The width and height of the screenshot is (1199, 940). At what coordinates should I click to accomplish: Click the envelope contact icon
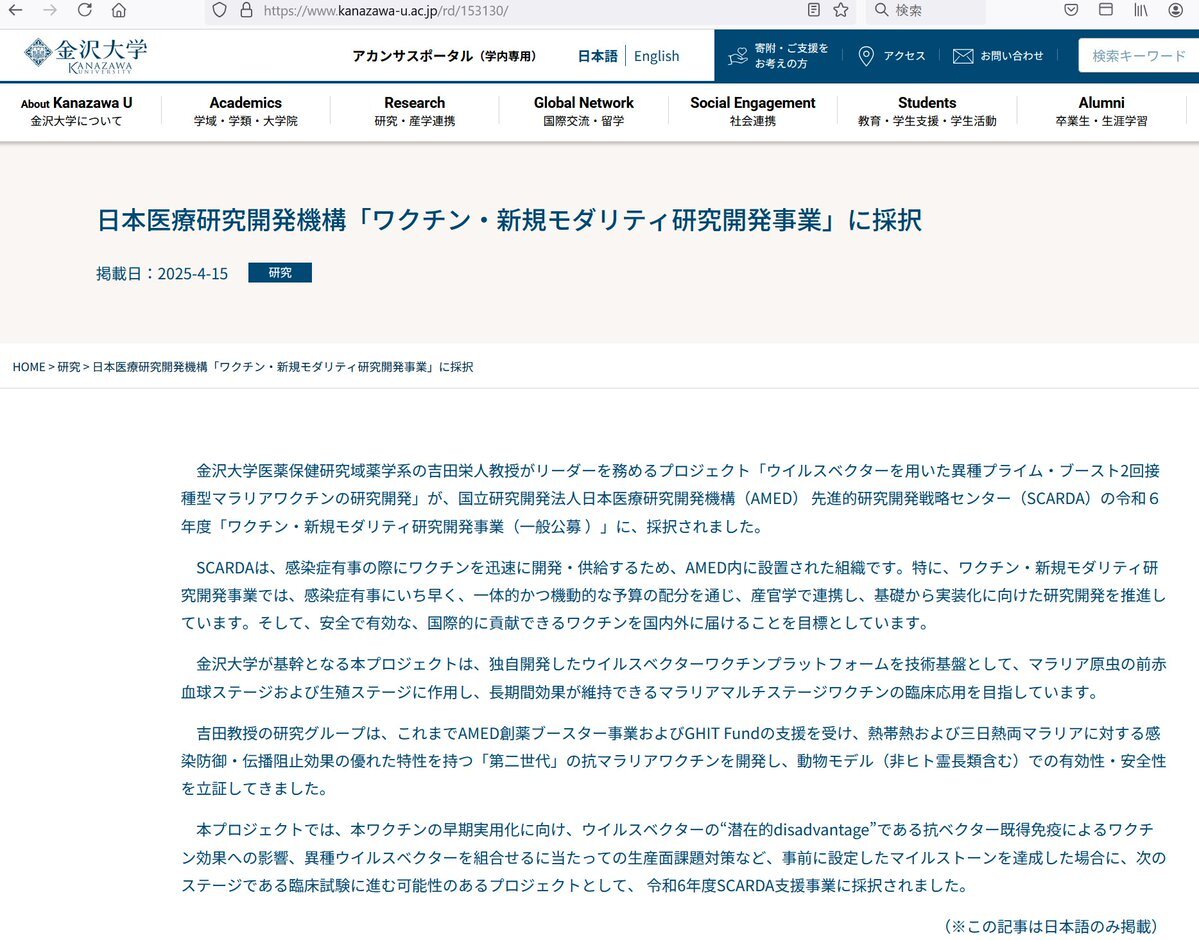(x=963, y=56)
